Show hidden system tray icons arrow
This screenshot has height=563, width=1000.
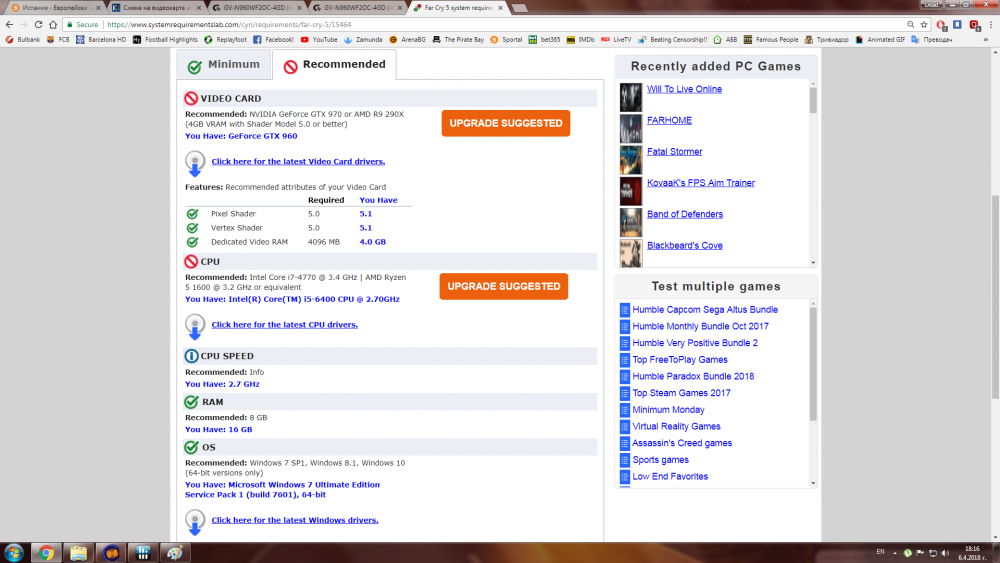click(x=895, y=553)
